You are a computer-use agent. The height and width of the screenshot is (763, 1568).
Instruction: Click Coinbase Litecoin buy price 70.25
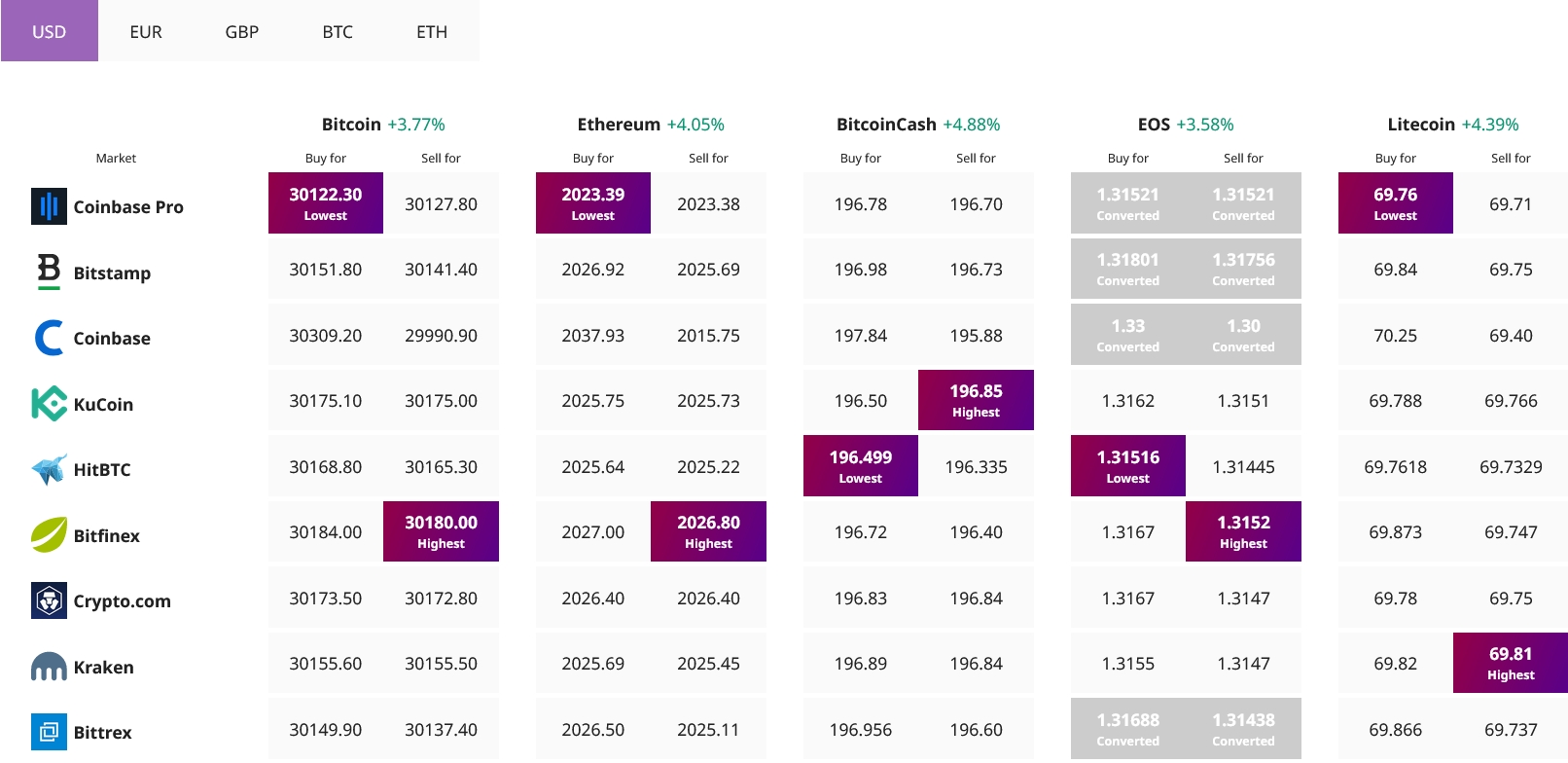coord(1396,335)
